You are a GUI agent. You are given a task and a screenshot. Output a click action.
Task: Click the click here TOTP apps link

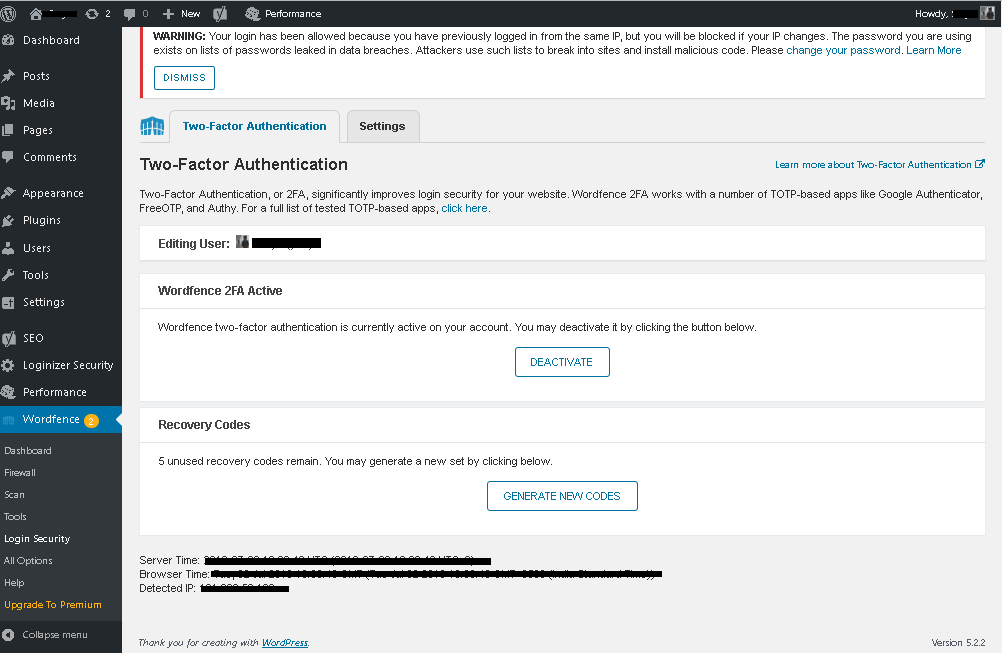tap(465, 208)
